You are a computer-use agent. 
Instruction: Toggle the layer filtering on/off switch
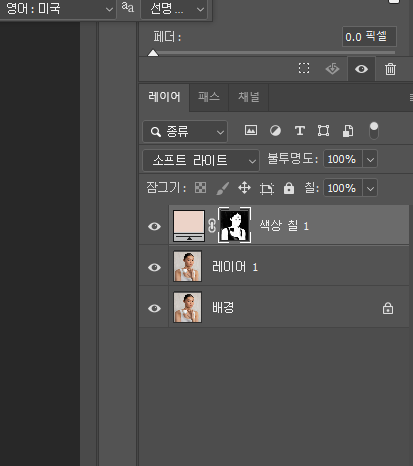click(x=374, y=130)
